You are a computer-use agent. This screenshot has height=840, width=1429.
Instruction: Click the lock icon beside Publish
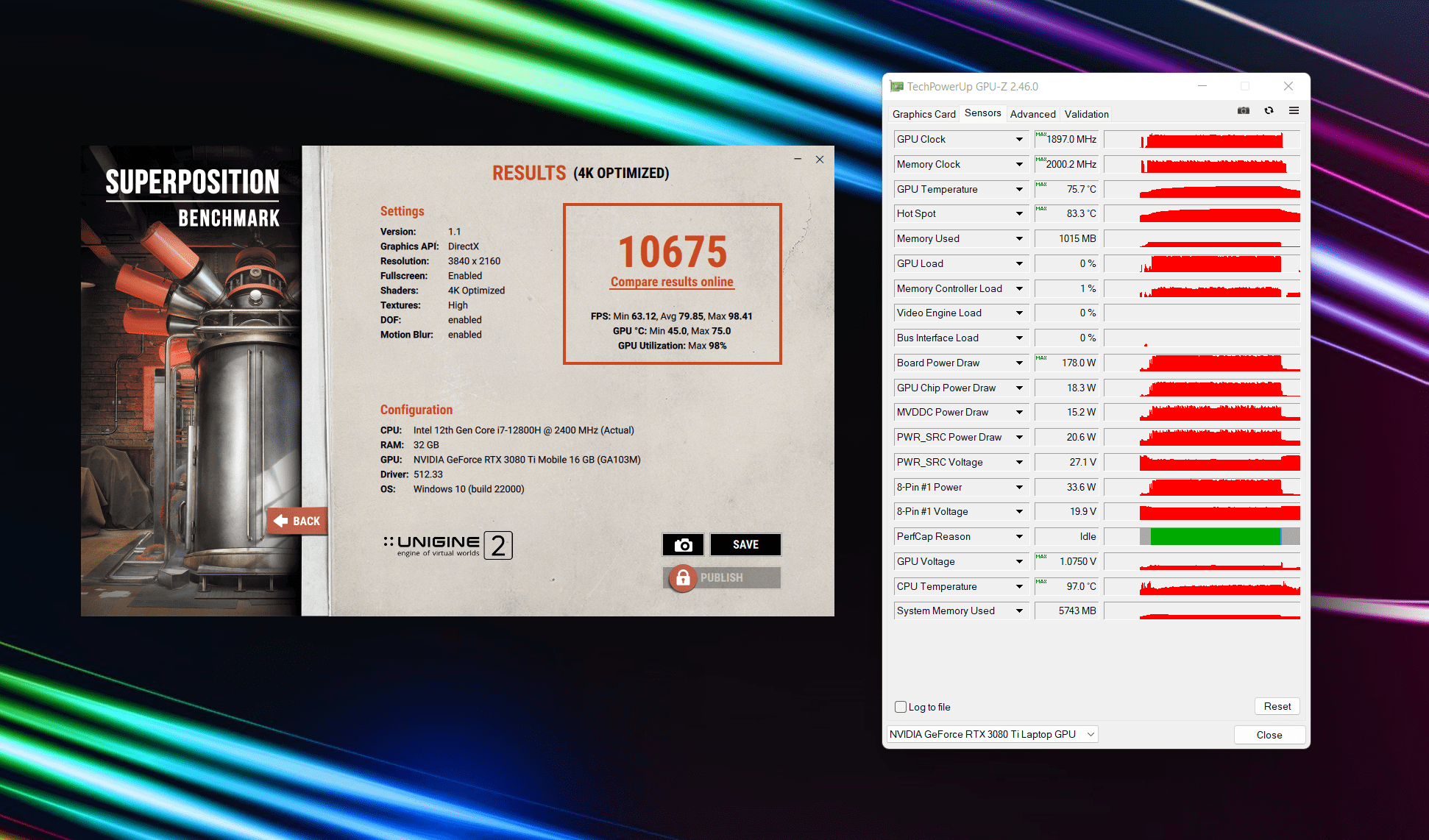[x=683, y=578]
